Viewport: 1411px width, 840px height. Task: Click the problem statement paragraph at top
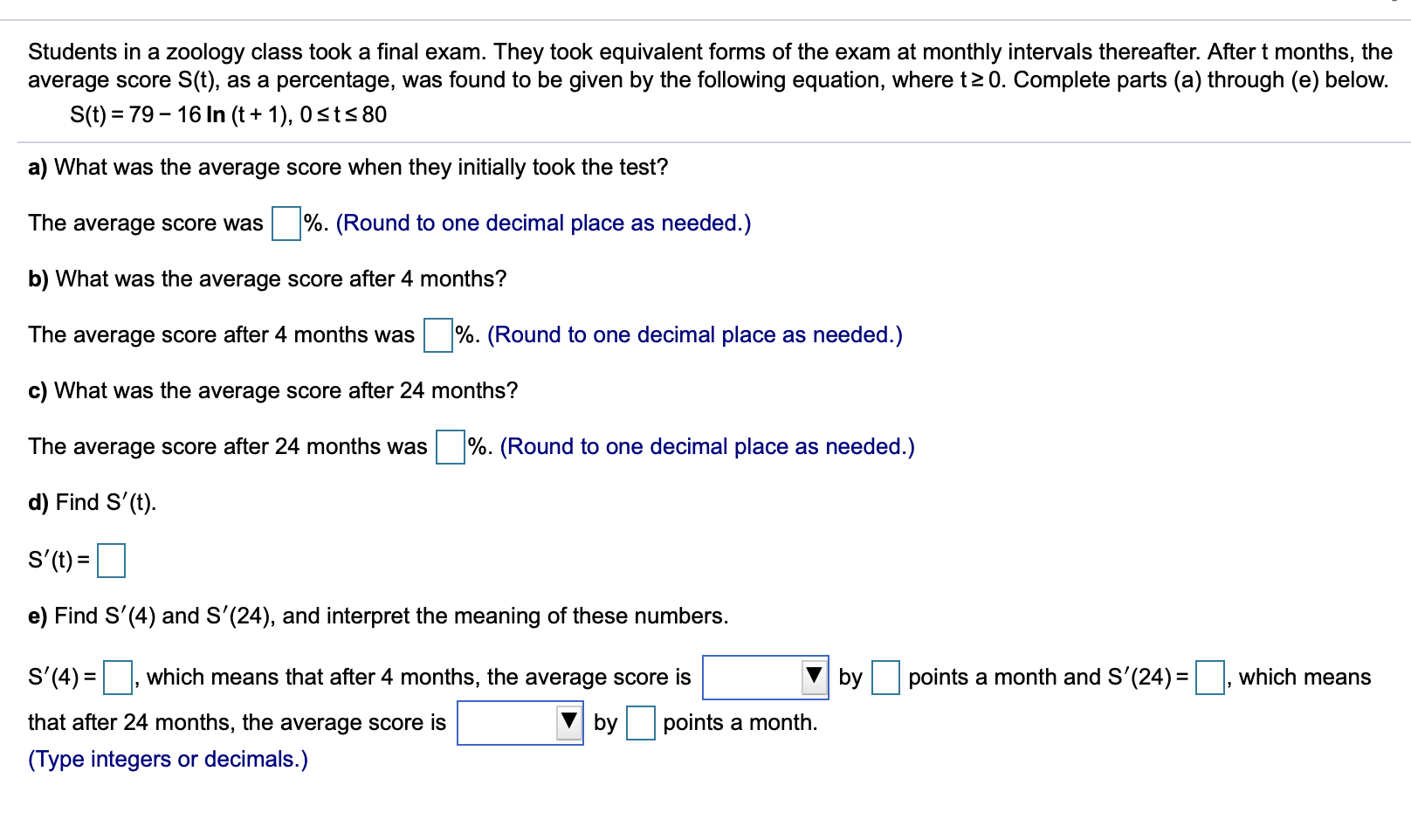coord(699,65)
